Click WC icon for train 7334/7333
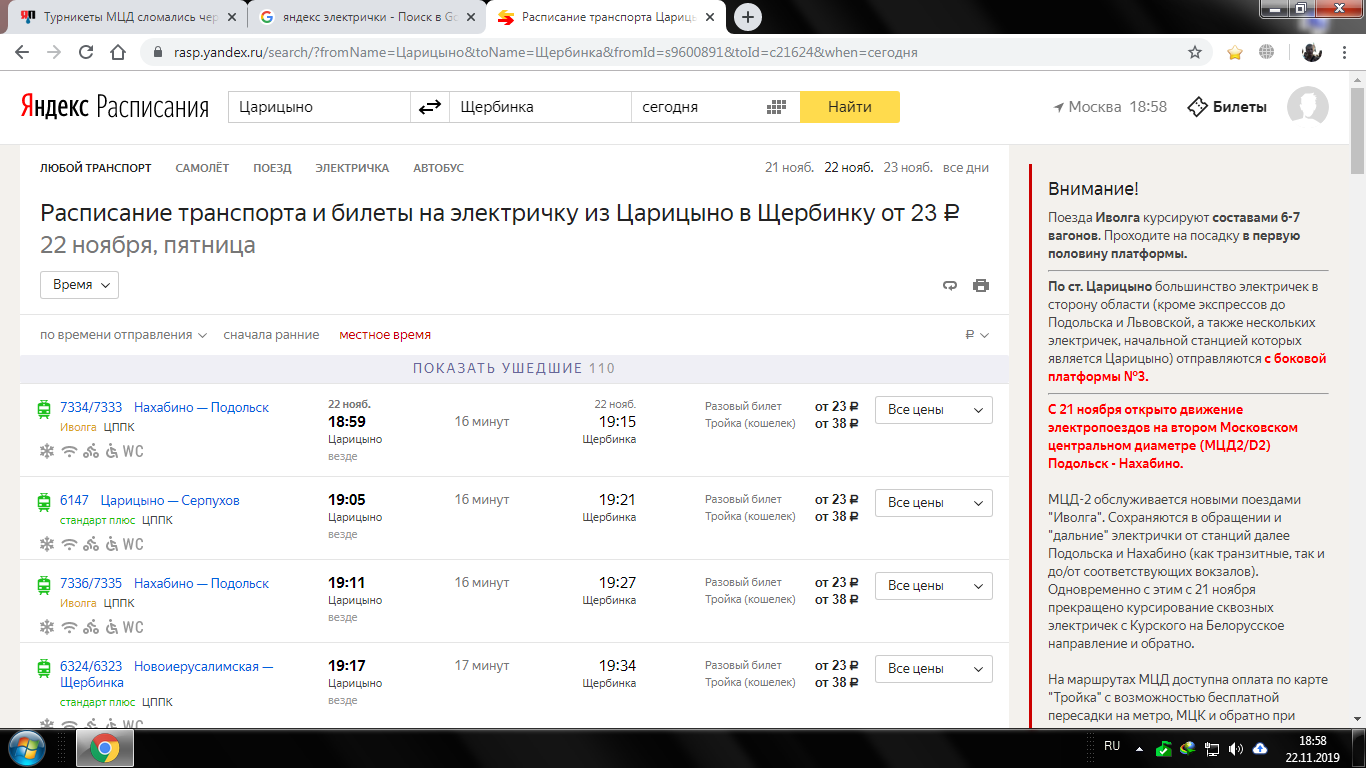This screenshot has height=768, width=1366. 133,451
